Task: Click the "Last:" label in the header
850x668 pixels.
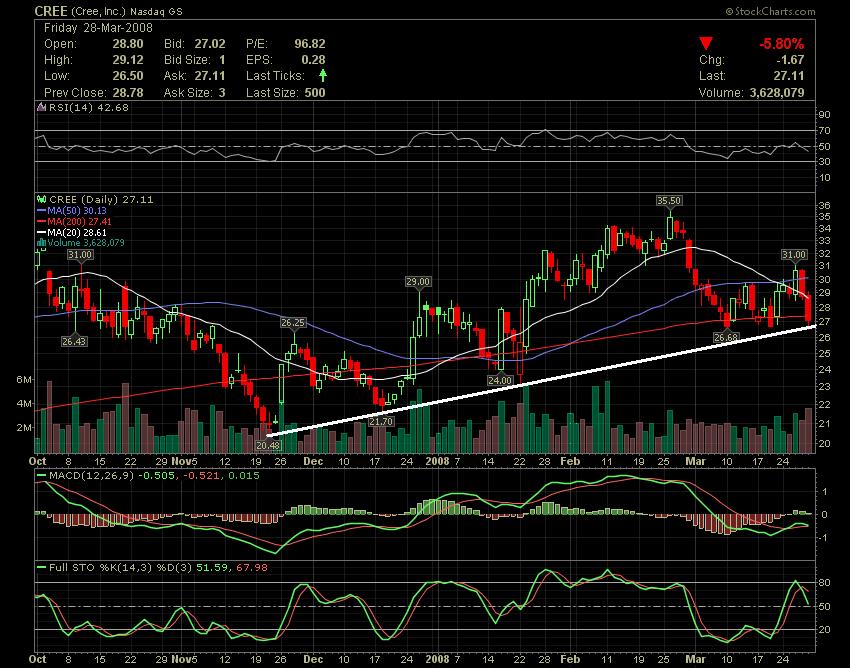Action: click(712, 76)
